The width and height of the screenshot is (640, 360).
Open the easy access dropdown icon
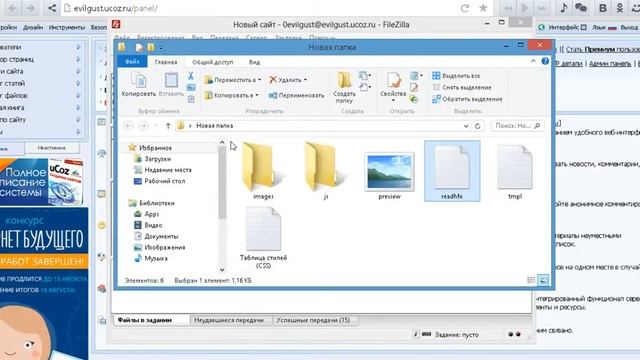[x=364, y=87]
